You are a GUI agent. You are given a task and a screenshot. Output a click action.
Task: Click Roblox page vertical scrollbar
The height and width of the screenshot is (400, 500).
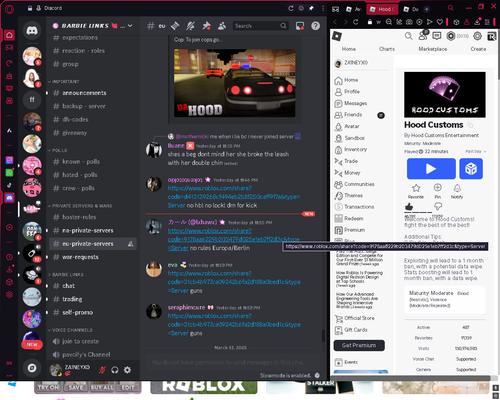click(x=498, y=54)
